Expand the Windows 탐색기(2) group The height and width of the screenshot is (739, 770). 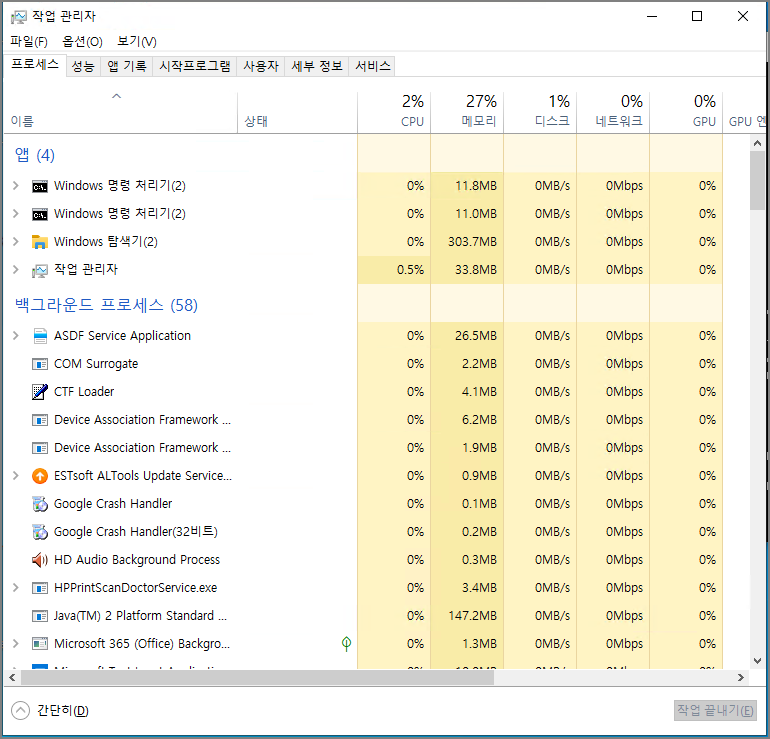(16, 242)
